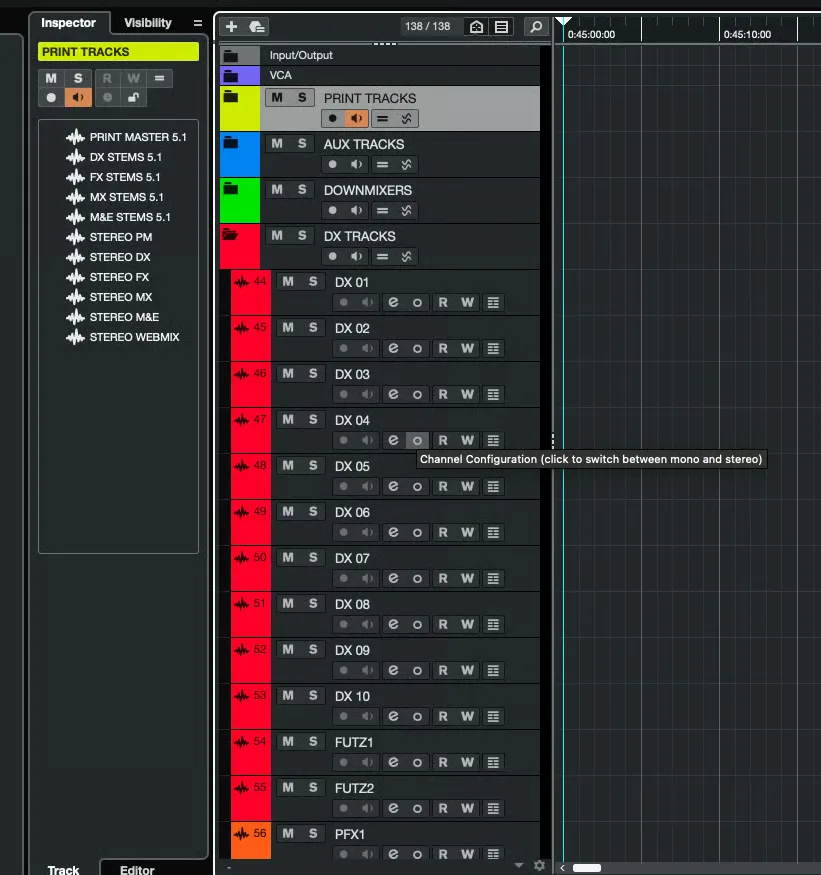Click the PRINT TRACKS name field in Inspector

(118, 52)
